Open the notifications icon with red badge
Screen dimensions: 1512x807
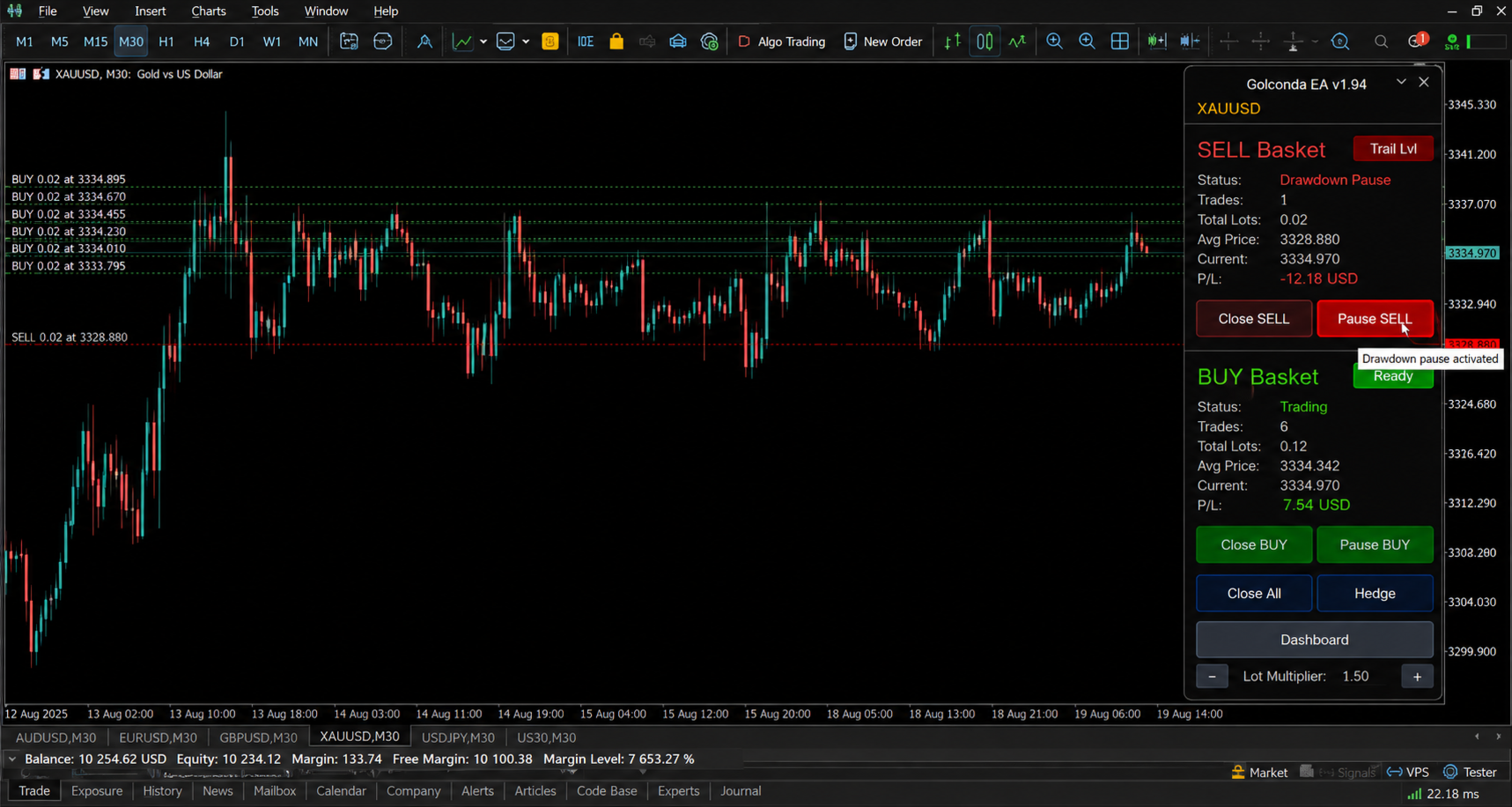[x=1417, y=41]
